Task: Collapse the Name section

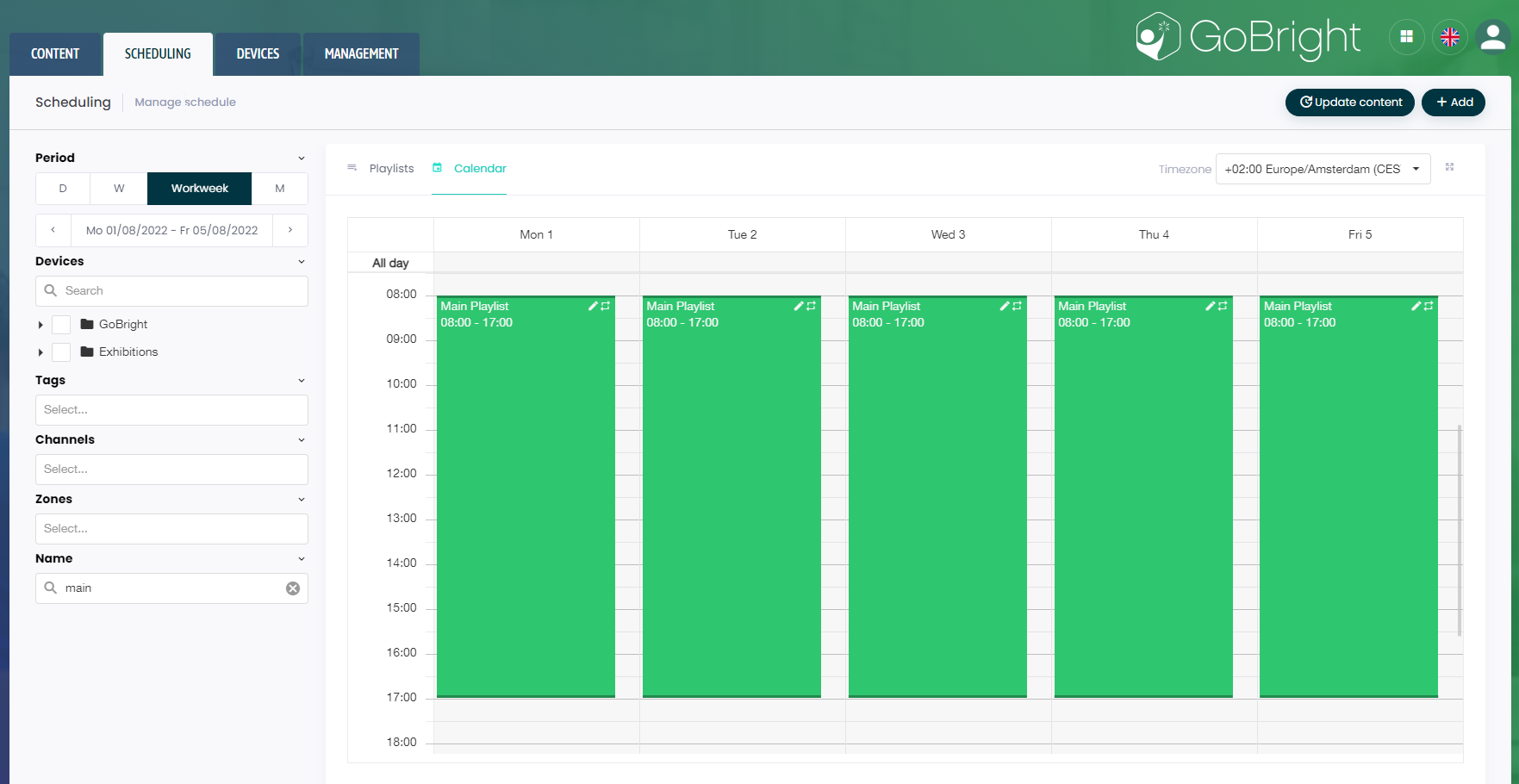Action: point(302,558)
